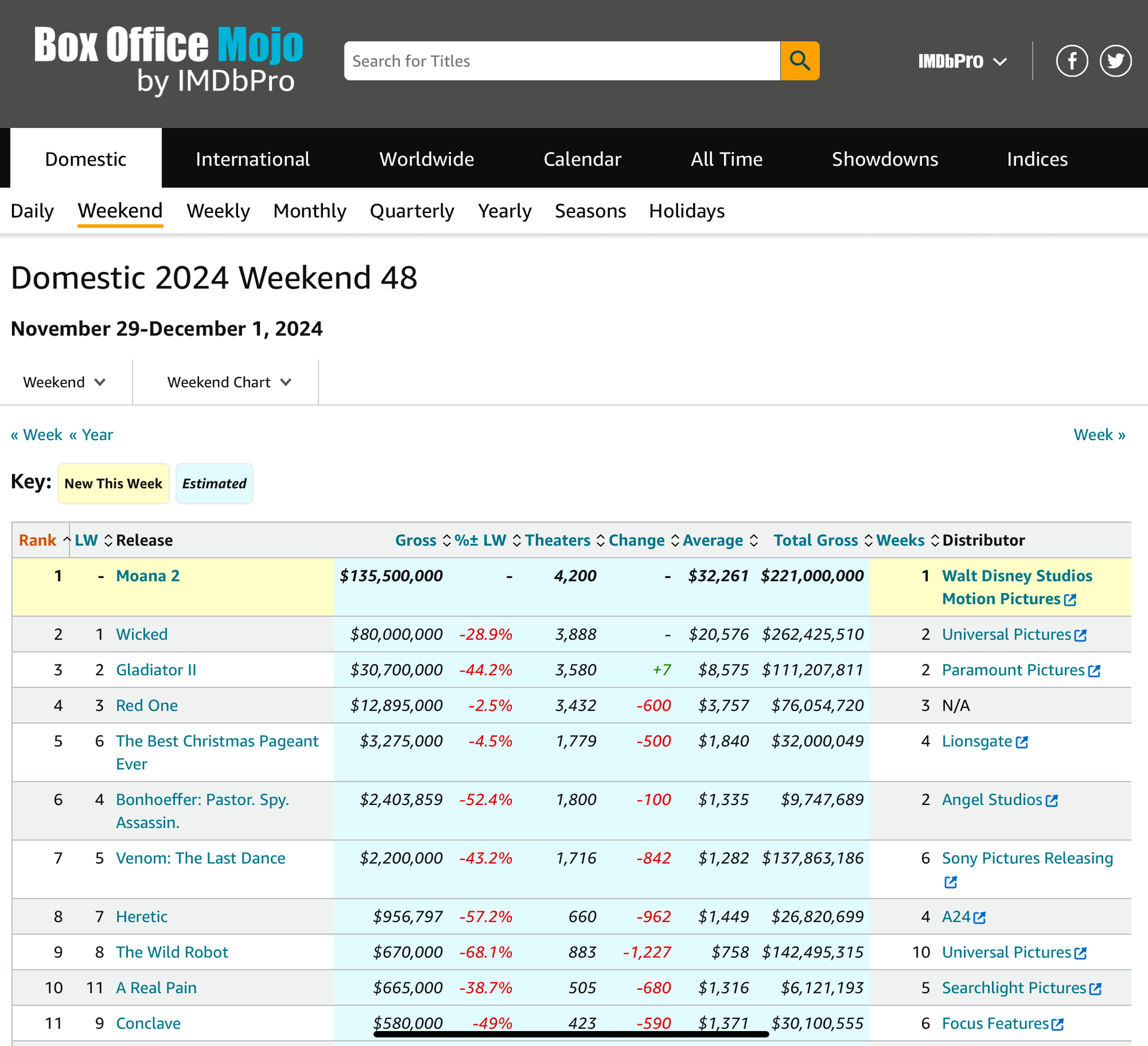The image size is (1148, 1046).
Task: Open external link icon beside Focus Features
Action: click(x=1058, y=1024)
